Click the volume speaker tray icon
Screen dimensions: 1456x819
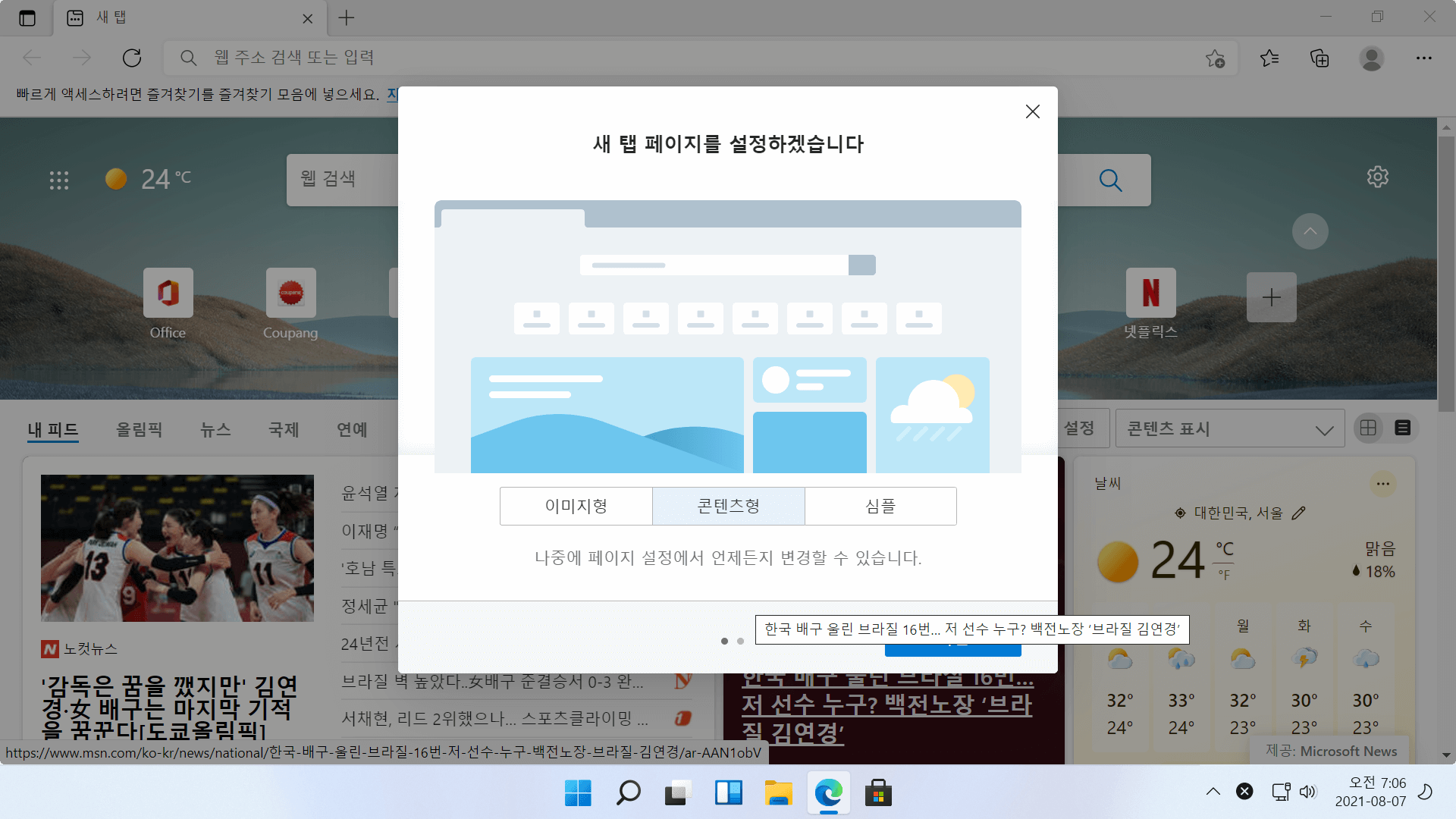coord(1307,792)
